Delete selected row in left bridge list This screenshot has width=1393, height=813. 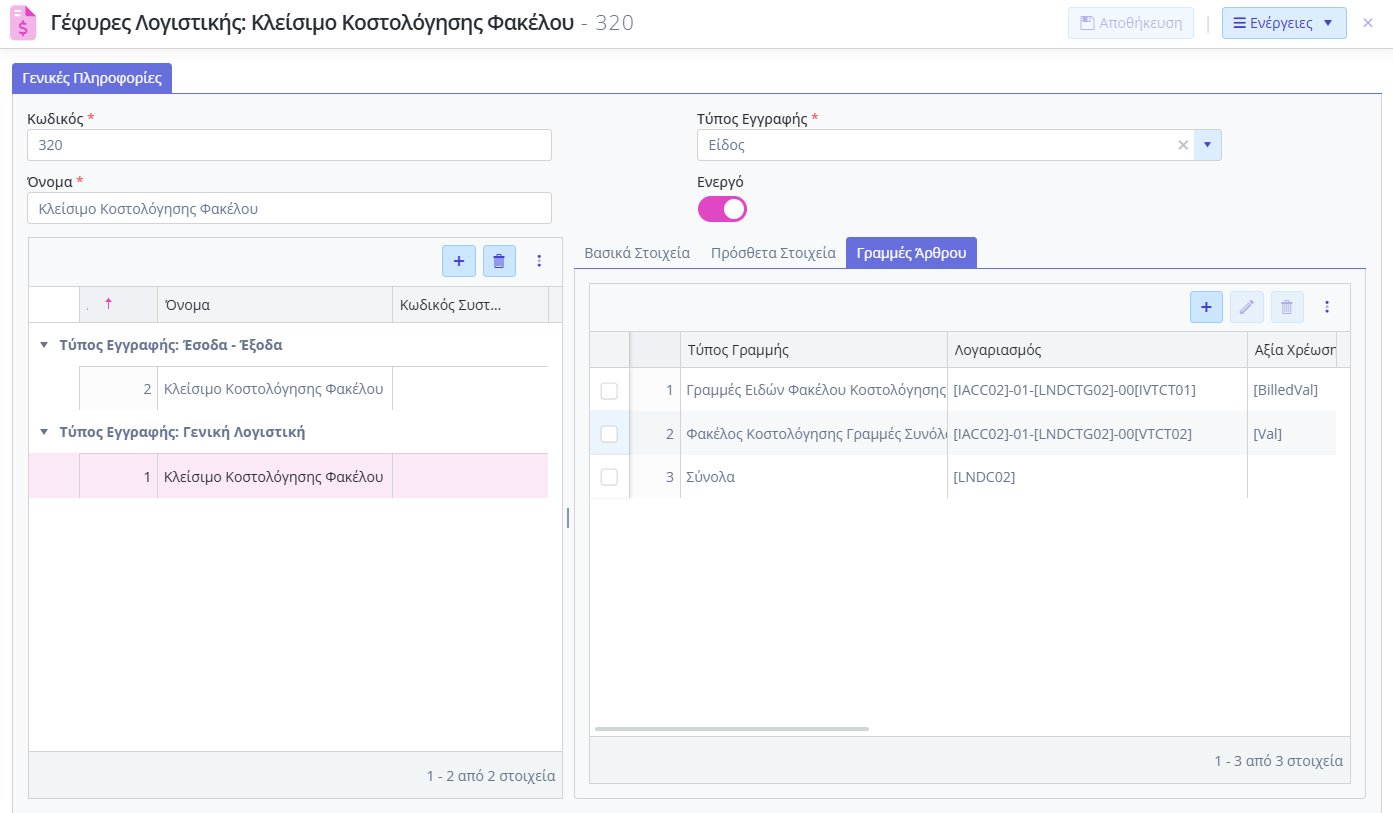[499, 261]
